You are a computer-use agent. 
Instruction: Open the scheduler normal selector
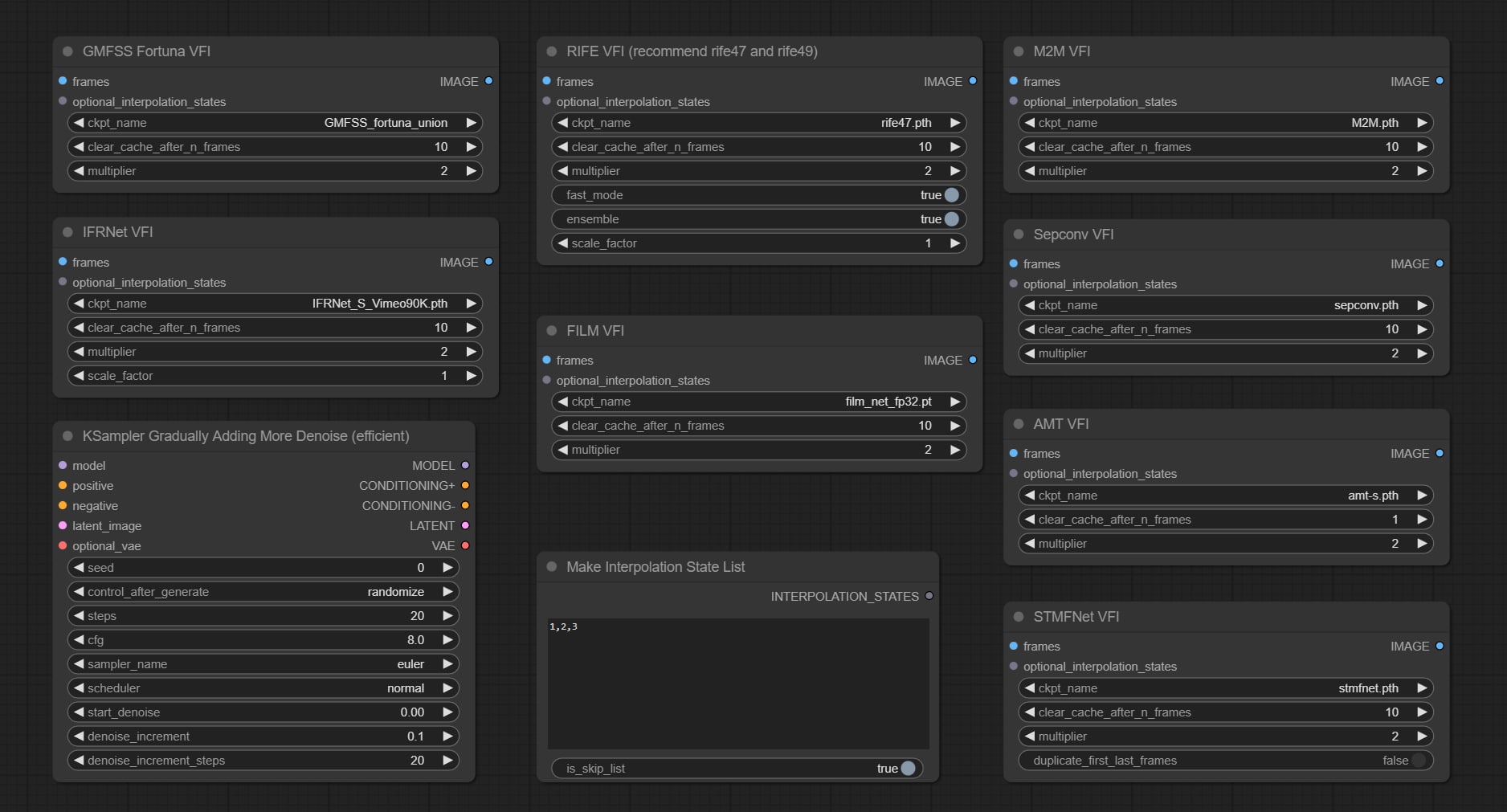tap(263, 688)
